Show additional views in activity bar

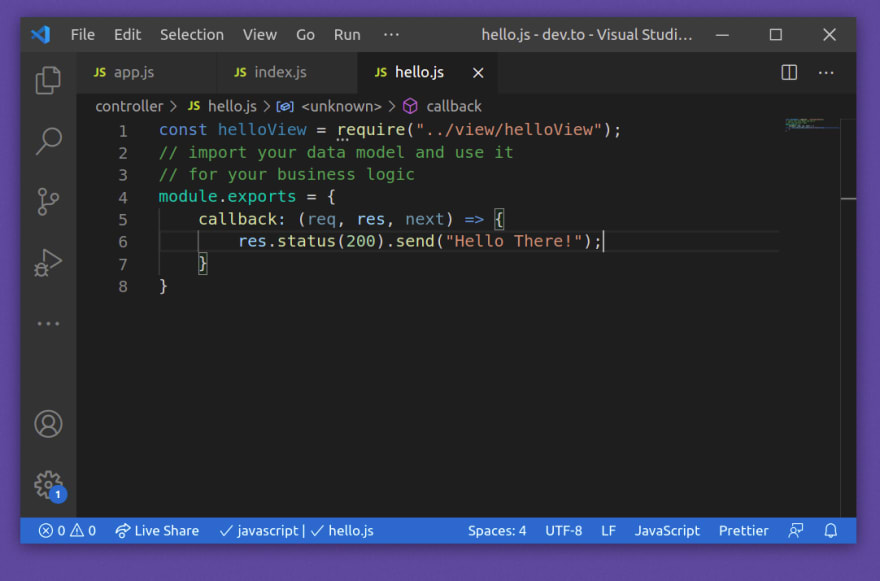(48, 324)
